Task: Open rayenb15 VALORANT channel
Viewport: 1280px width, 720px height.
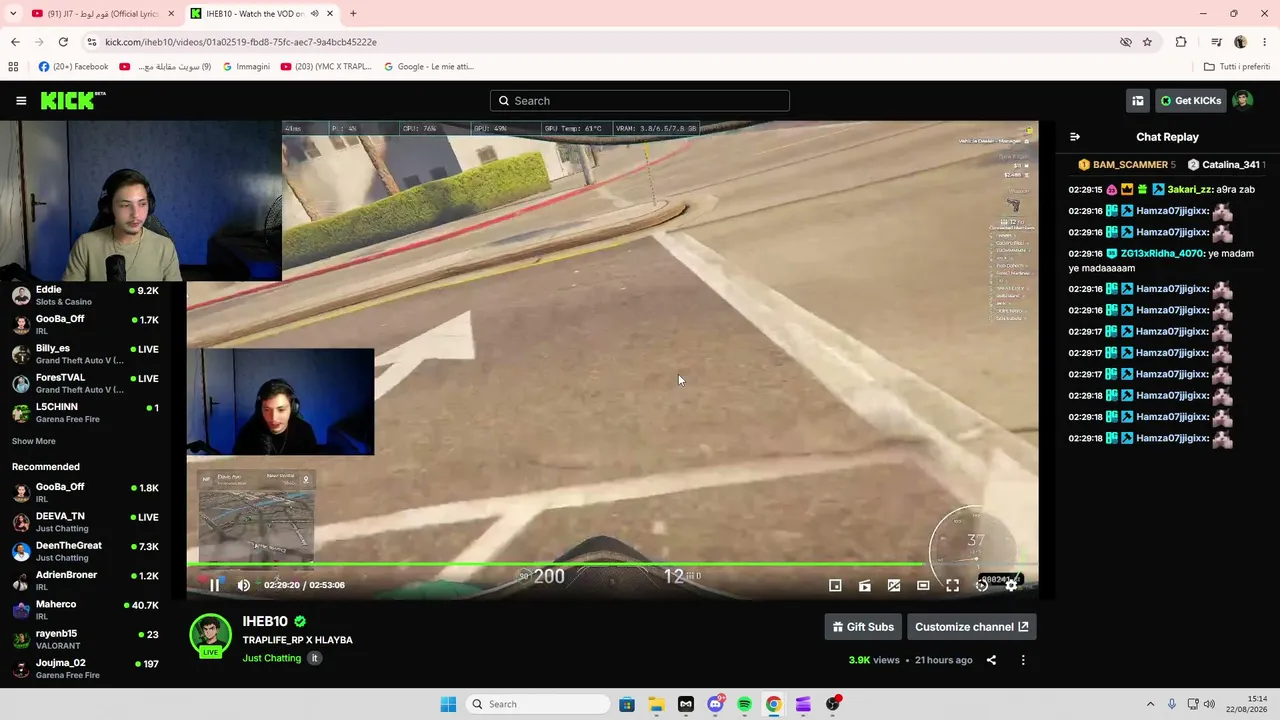Action: (x=88, y=639)
